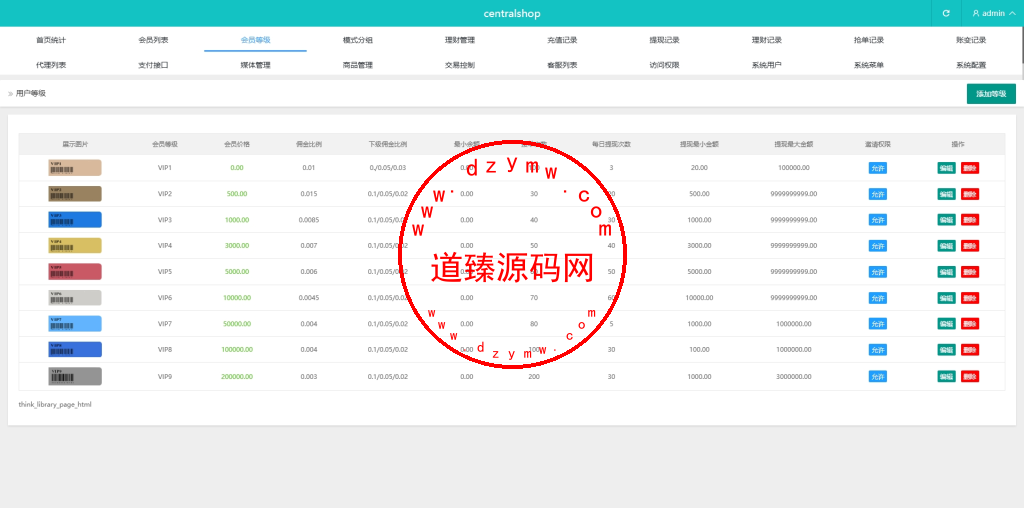
Task: Go to 系统菜单
Action: [869, 65]
